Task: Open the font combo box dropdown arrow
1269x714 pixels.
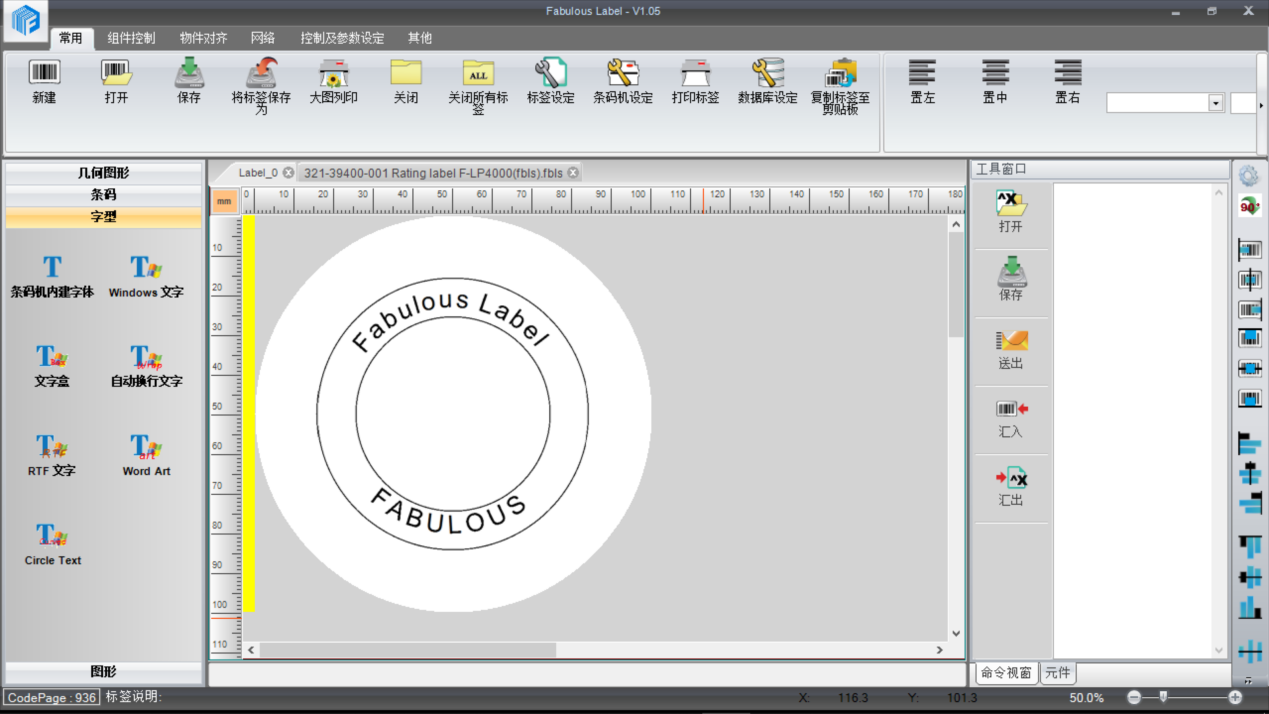Action: (1216, 103)
